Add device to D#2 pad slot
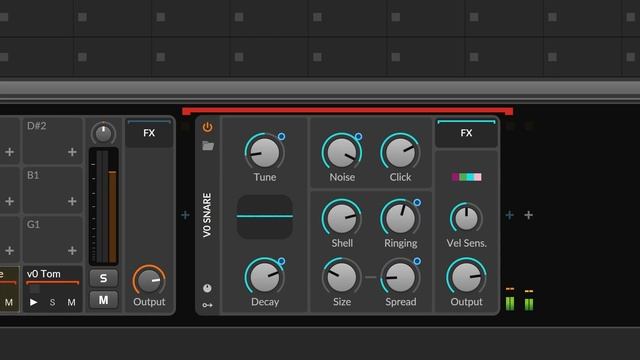The width and height of the screenshot is (640, 360). point(72,152)
